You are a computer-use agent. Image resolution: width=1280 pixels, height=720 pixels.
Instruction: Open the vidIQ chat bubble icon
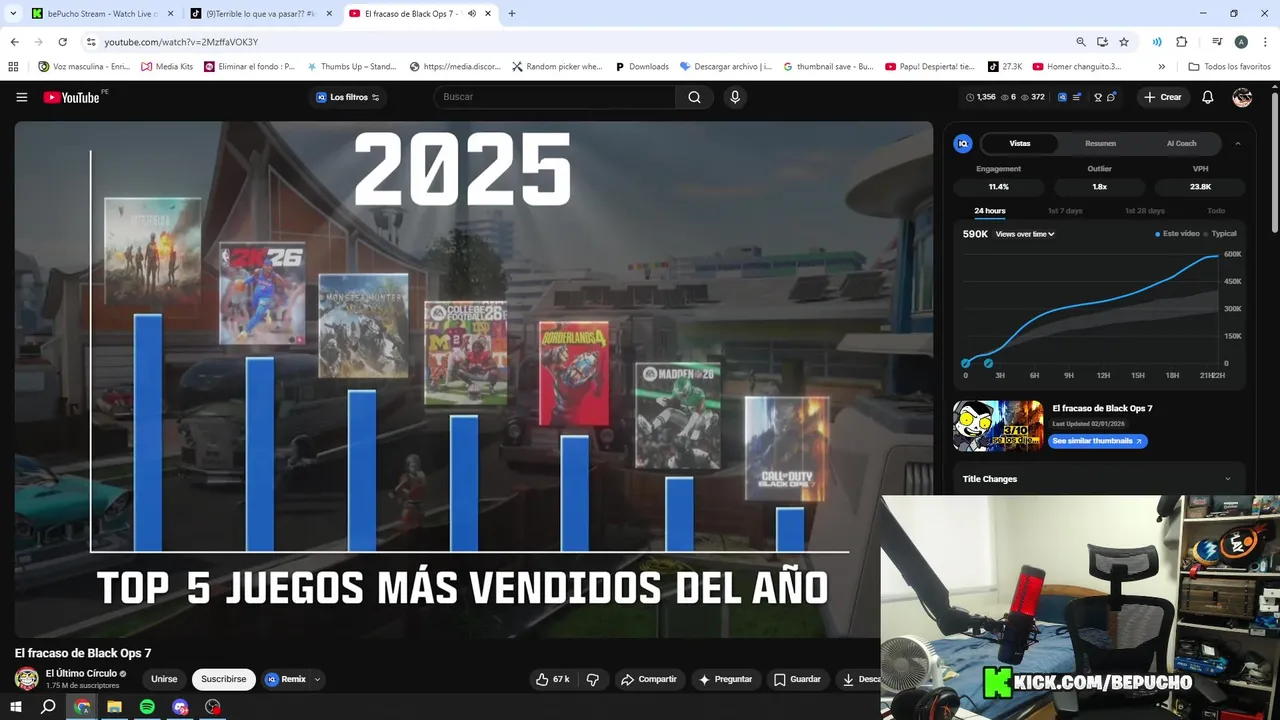1111,97
